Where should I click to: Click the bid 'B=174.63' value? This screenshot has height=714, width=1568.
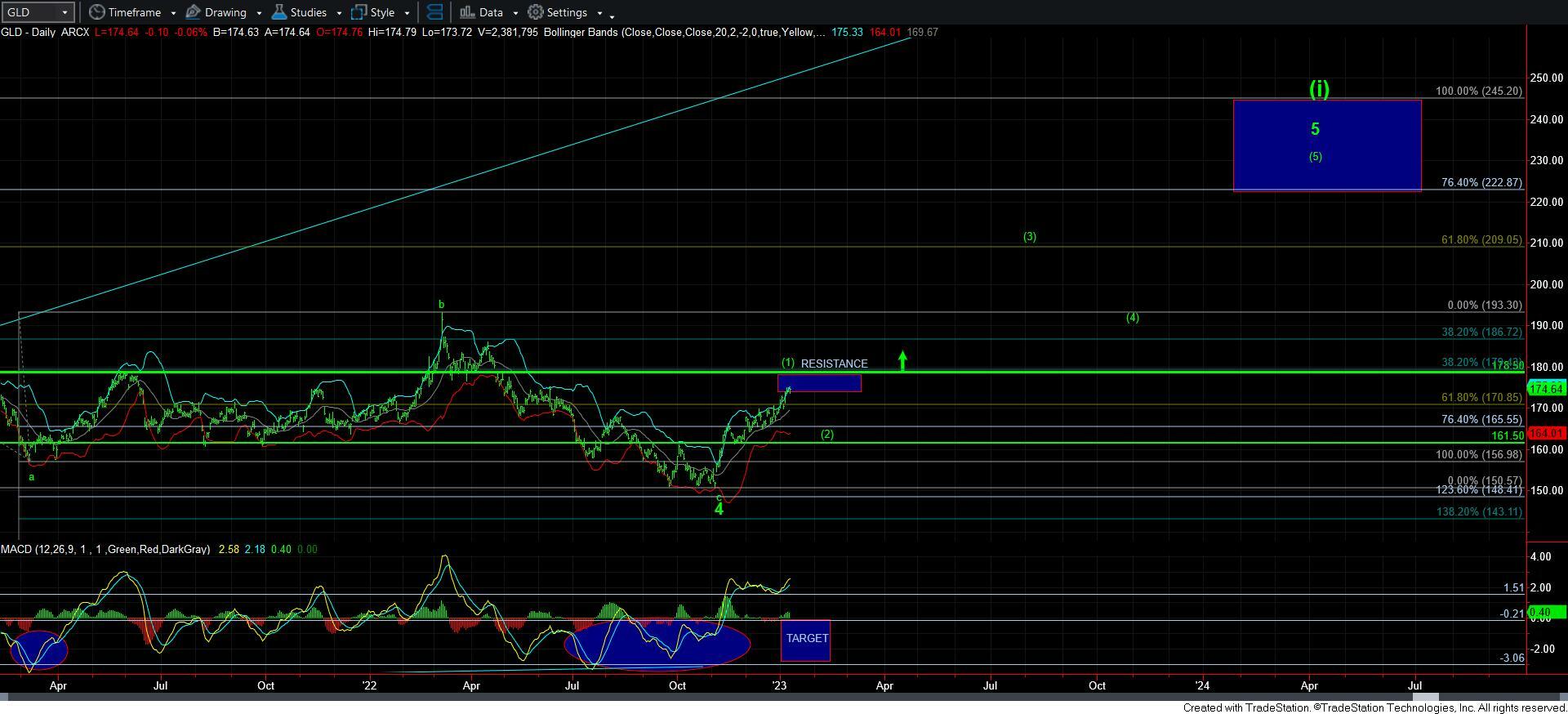click(x=234, y=33)
